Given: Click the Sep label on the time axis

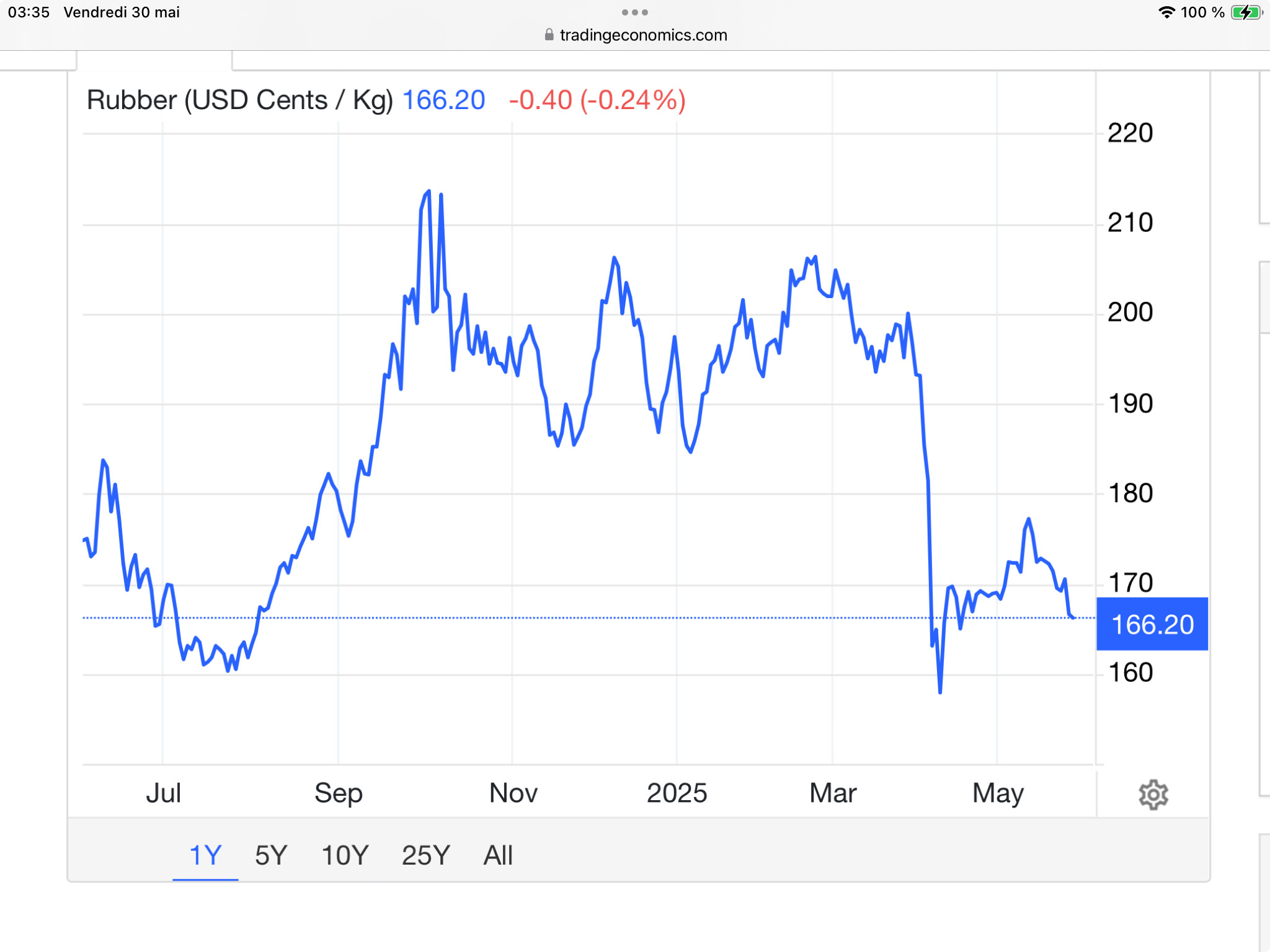Looking at the screenshot, I should tap(338, 793).
